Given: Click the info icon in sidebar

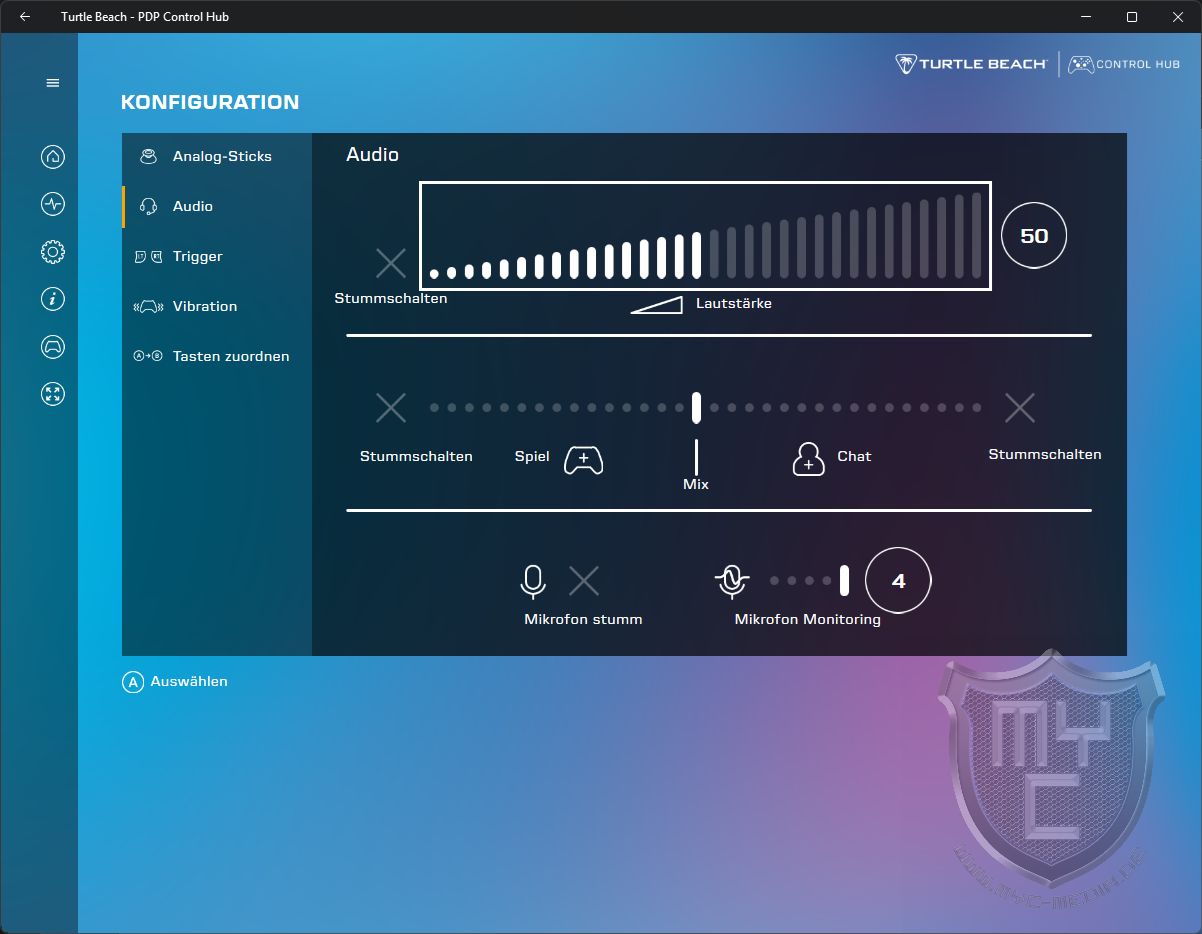Looking at the screenshot, I should tap(53, 299).
